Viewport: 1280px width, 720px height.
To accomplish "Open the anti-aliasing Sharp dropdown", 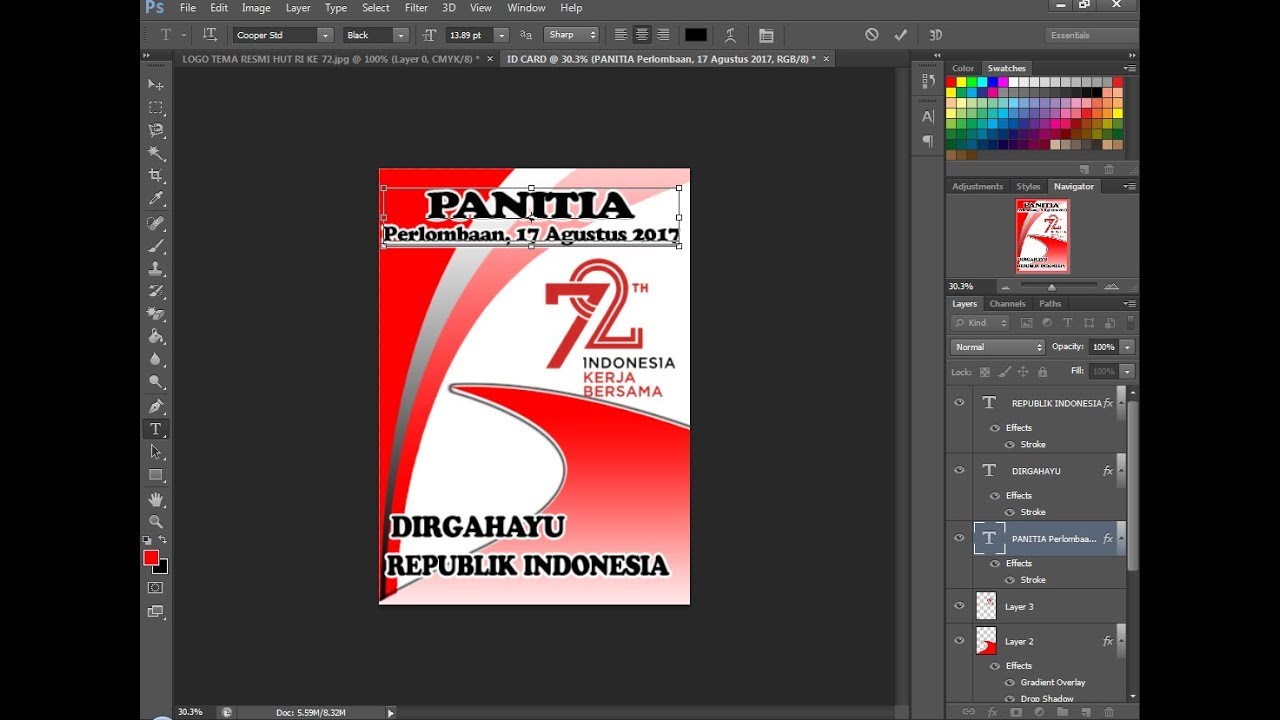I will tap(572, 35).
